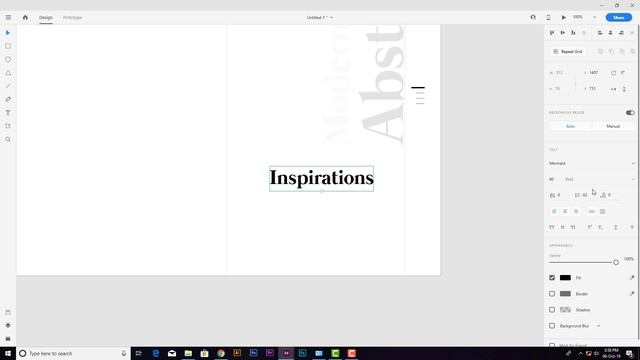Enable the Border checkbox
Image resolution: width=640 pixels, height=360 pixels.
click(x=552, y=293)
